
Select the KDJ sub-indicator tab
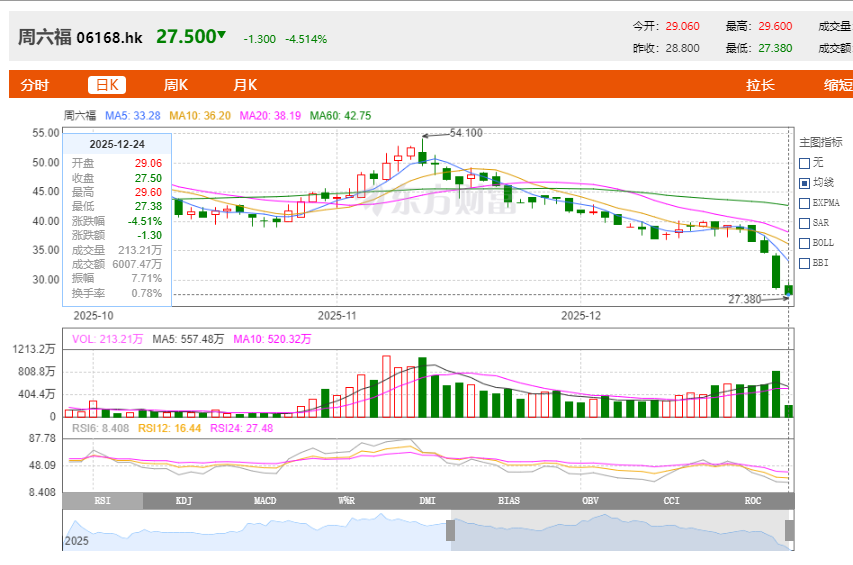pos(184,500)
